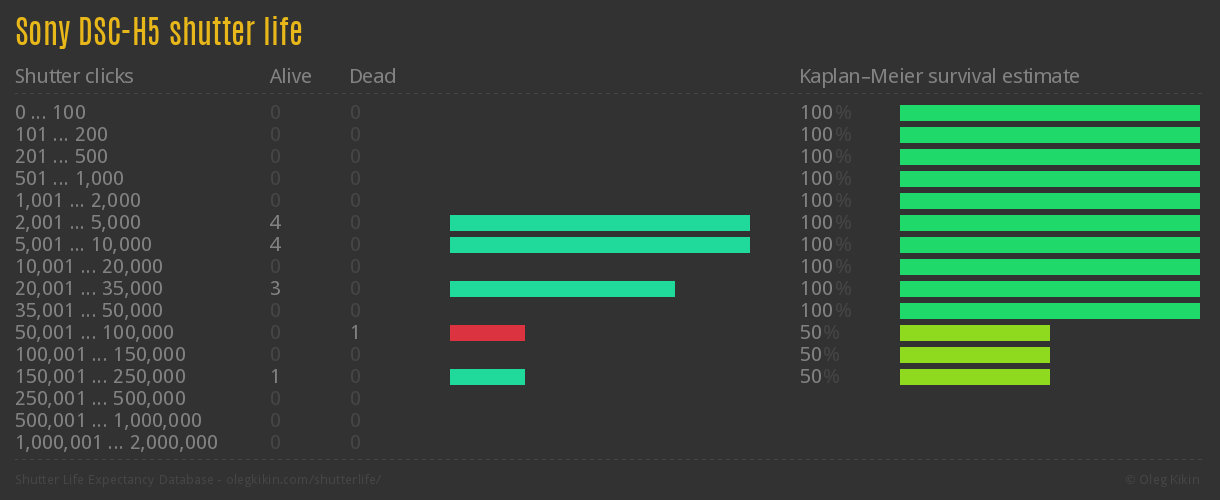Image resolution: width=1220 pixels, height=500 pixels.
Task: Click the teal alive bar for 150,001–250,000
Action: point(487,377)
